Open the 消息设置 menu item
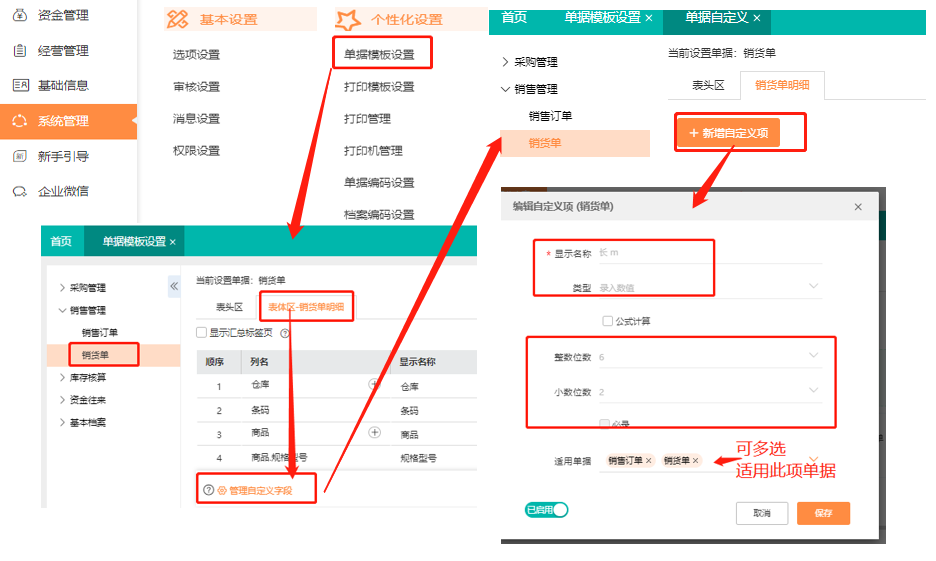 (x=196, y=119)
